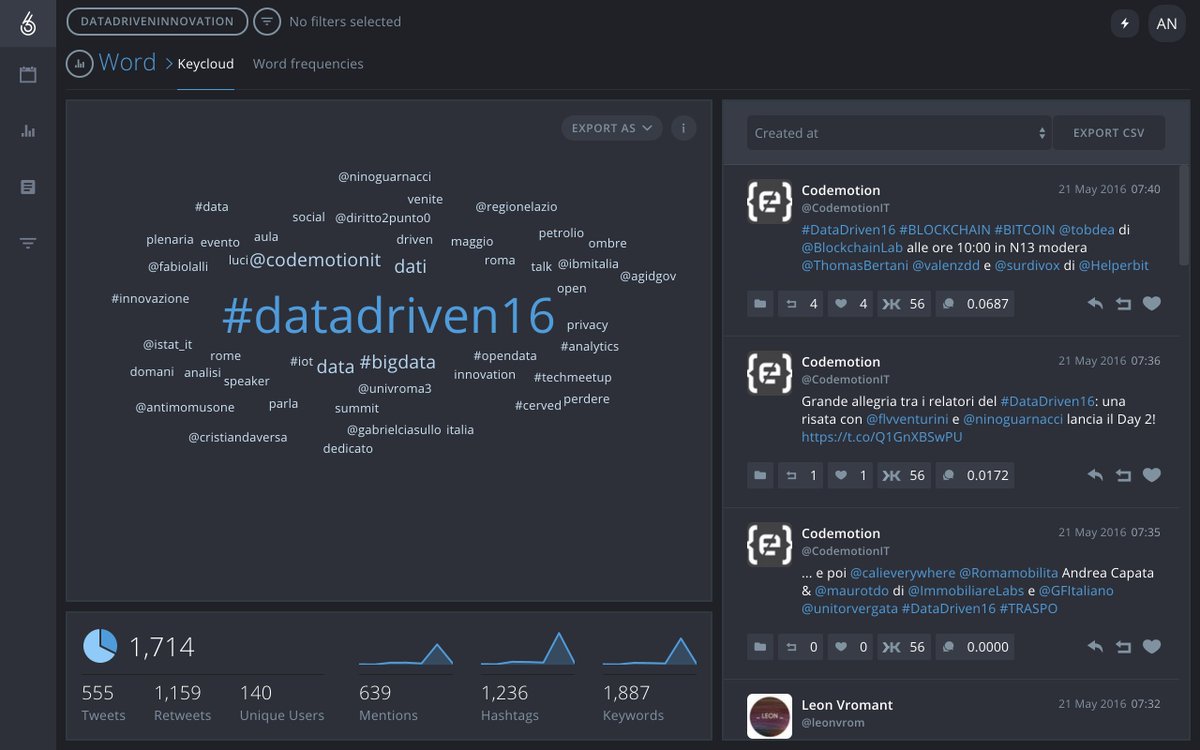Reply to the 07:36 Codemotion tweet

click(x=1095, y=475)
